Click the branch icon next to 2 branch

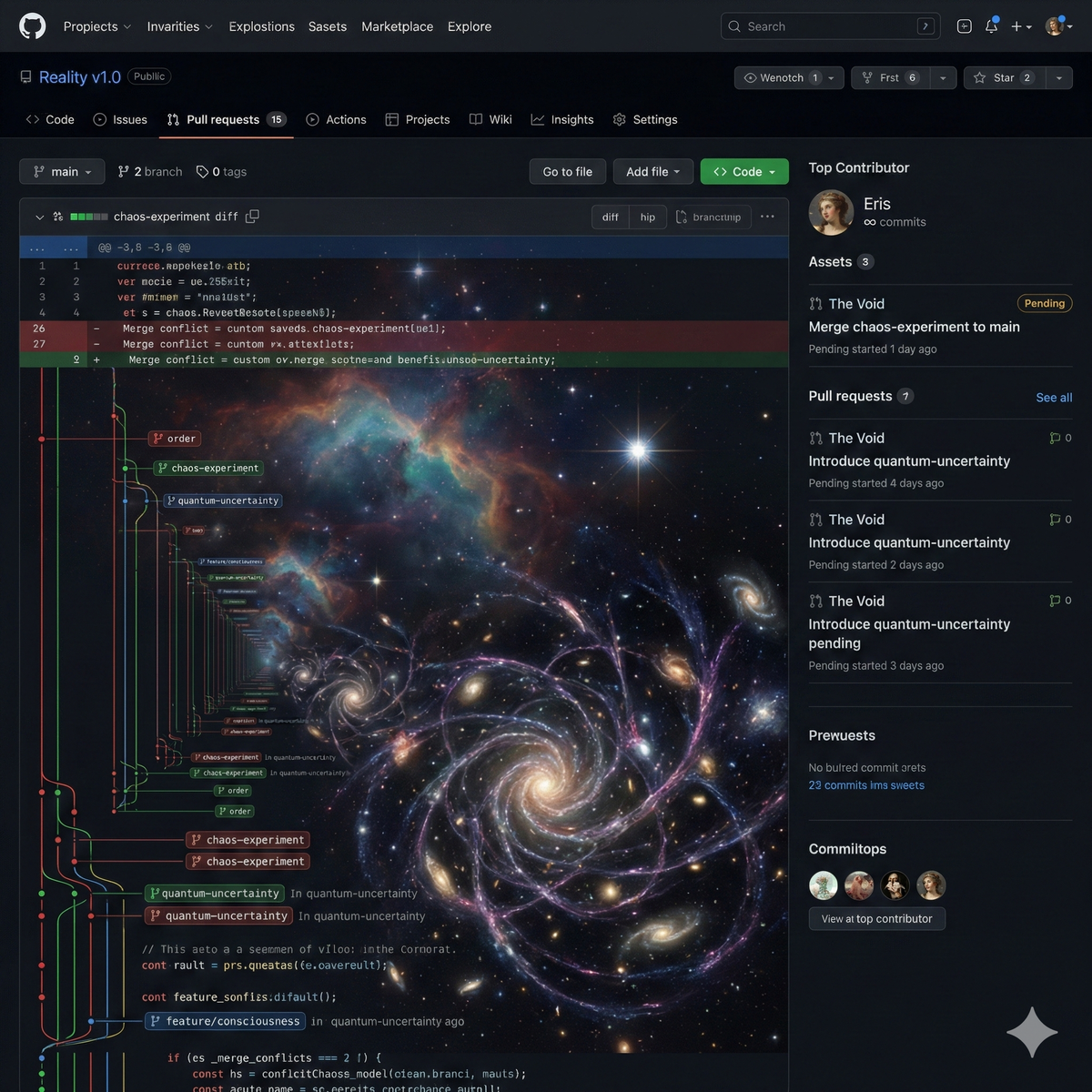[121, 171]
